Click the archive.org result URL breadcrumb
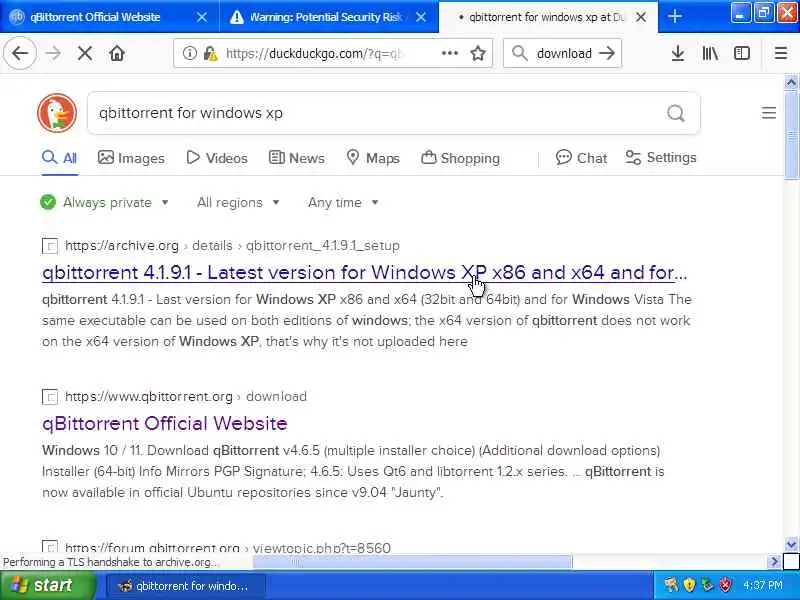800x600 pixels. coord(232,246)
